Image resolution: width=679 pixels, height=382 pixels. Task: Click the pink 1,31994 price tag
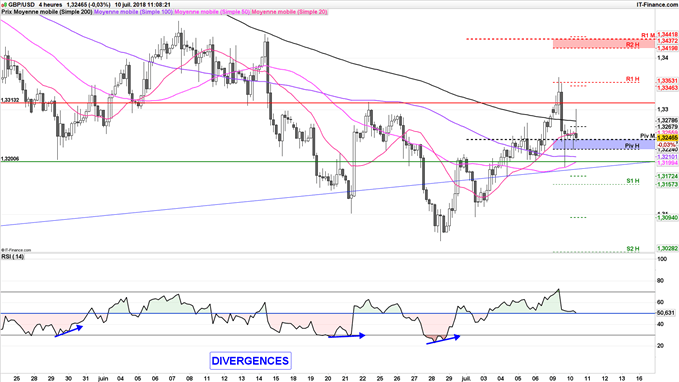(x=667, y=163)
